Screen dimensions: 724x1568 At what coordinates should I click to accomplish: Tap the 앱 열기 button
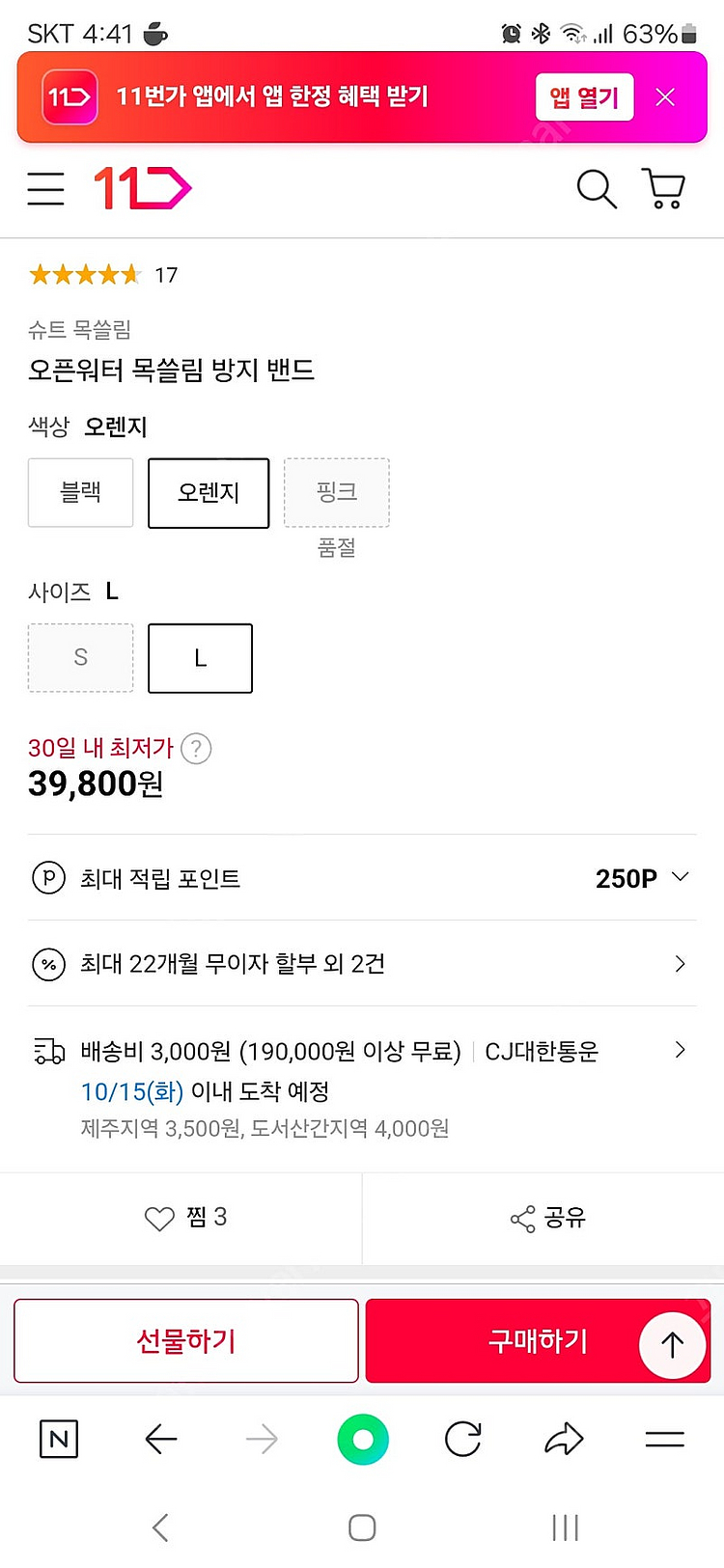pos(584,97)
